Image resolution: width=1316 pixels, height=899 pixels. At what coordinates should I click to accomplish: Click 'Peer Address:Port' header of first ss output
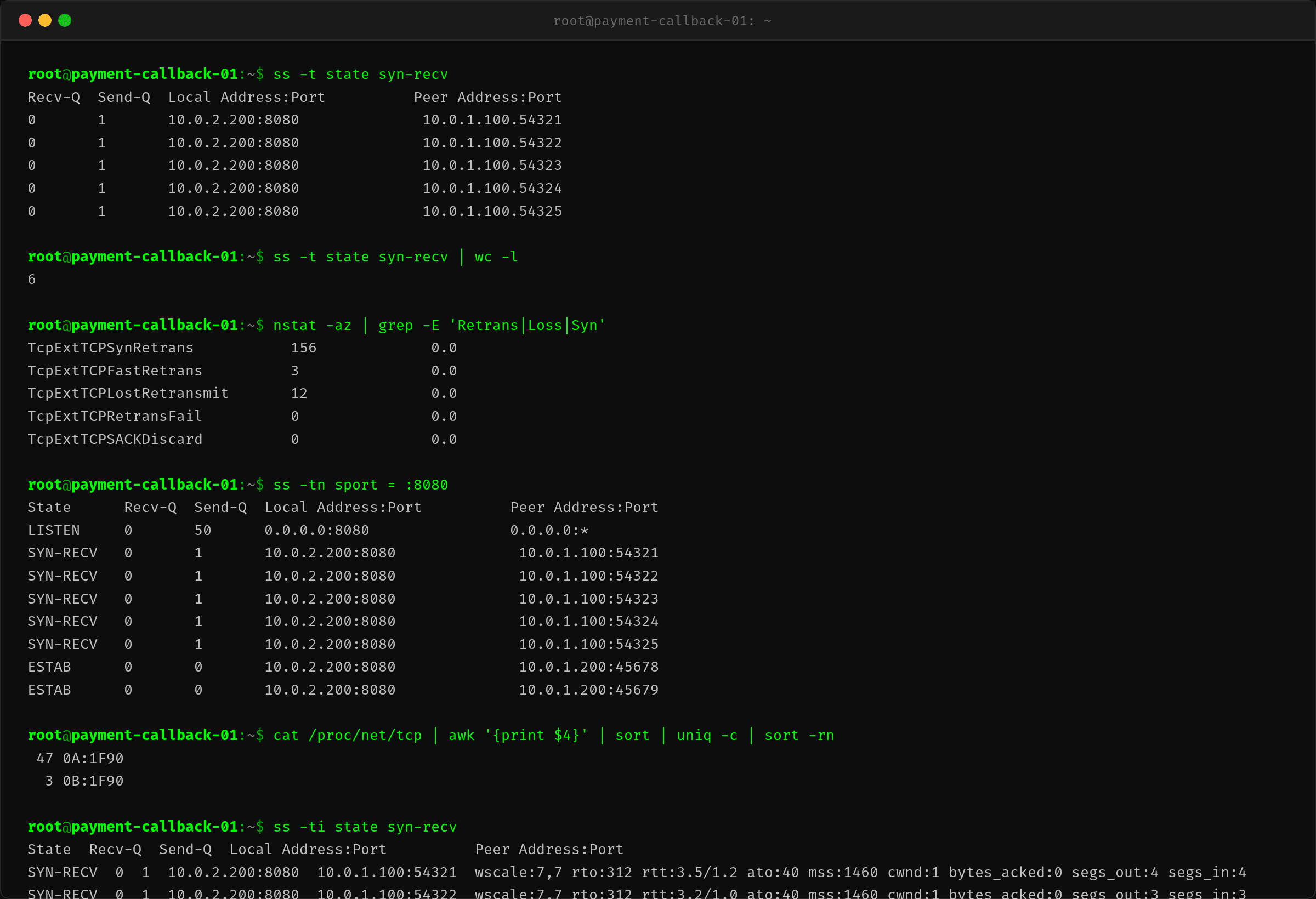(x=488, y=98)
